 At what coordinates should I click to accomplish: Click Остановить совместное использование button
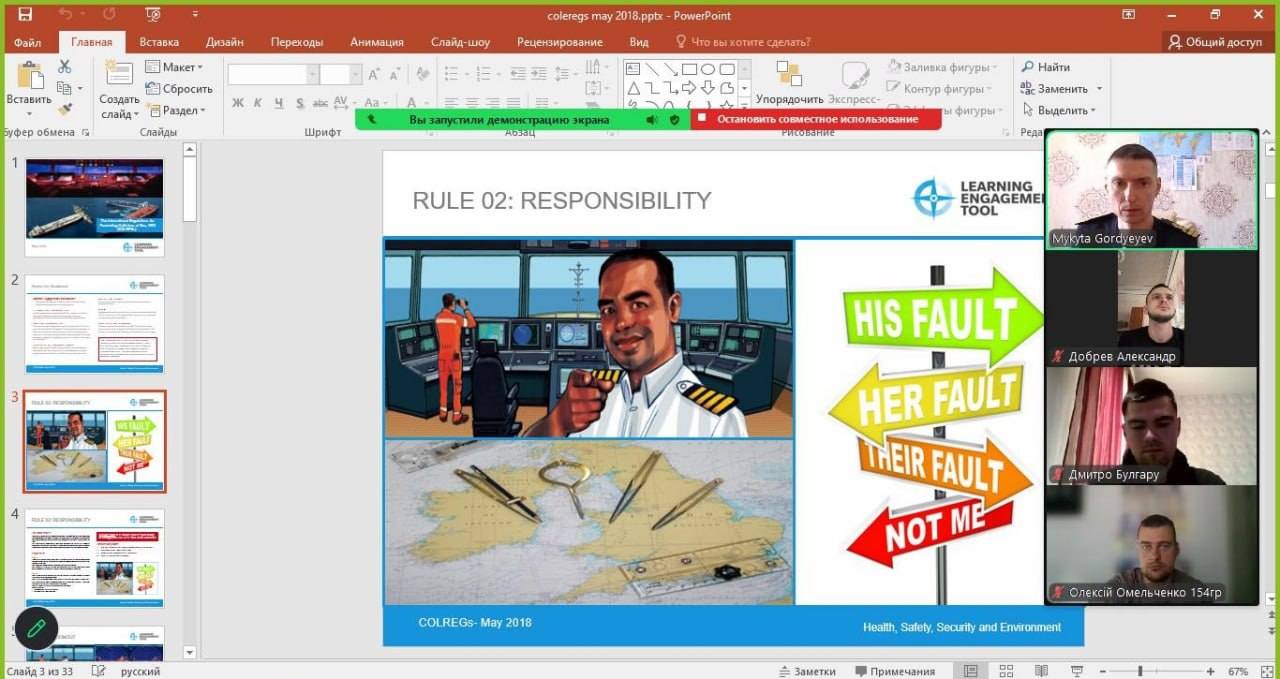(x=816, y=119)
